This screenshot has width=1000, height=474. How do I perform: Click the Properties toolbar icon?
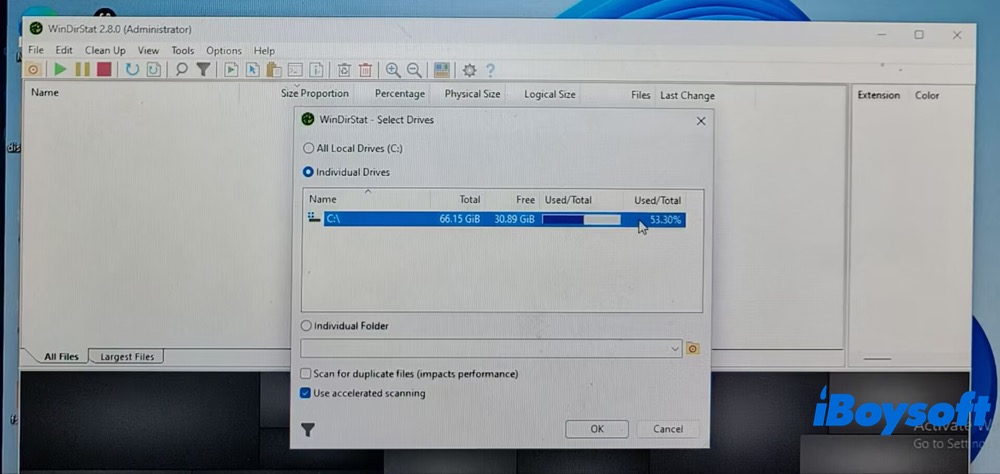pyautogui.click(x=316, y=70)
